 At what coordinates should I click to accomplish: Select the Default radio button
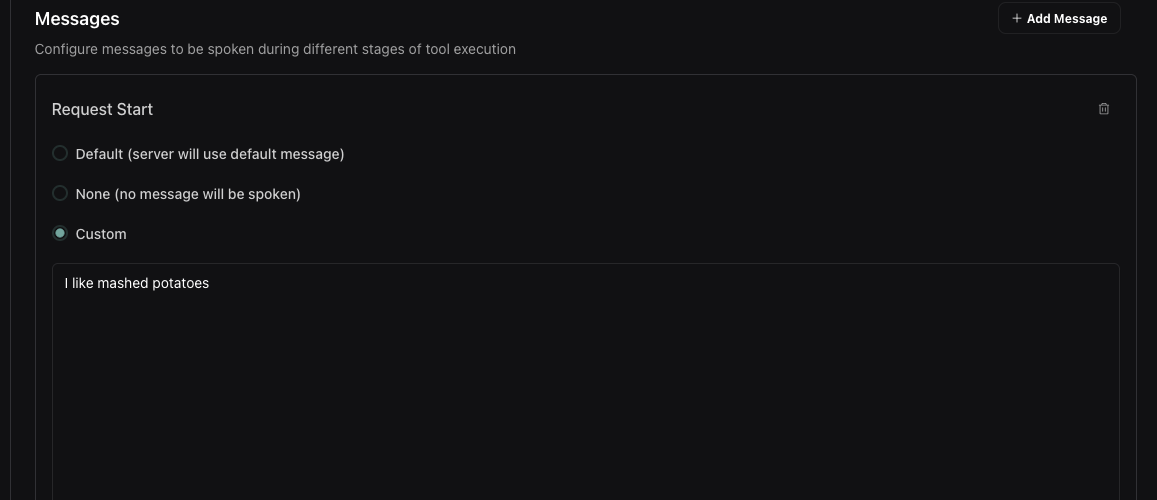tap(60, 154)
